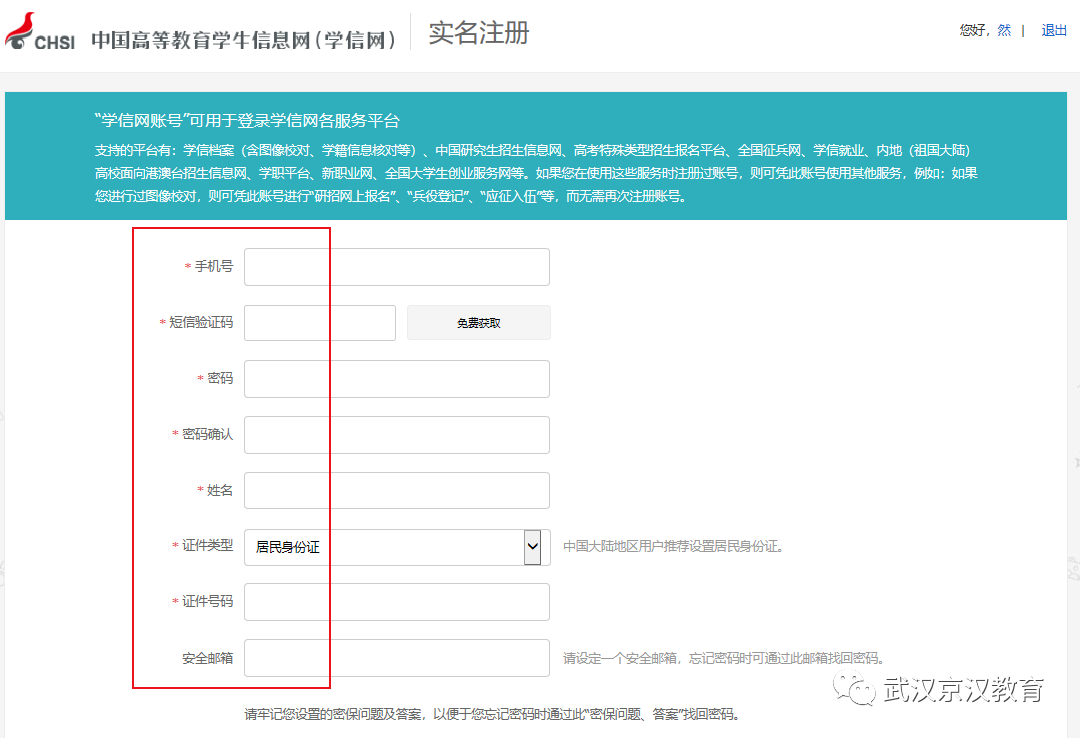Click the username 然 link
Viewport: 1080px width, 738px height.
tap(1004, 30)
